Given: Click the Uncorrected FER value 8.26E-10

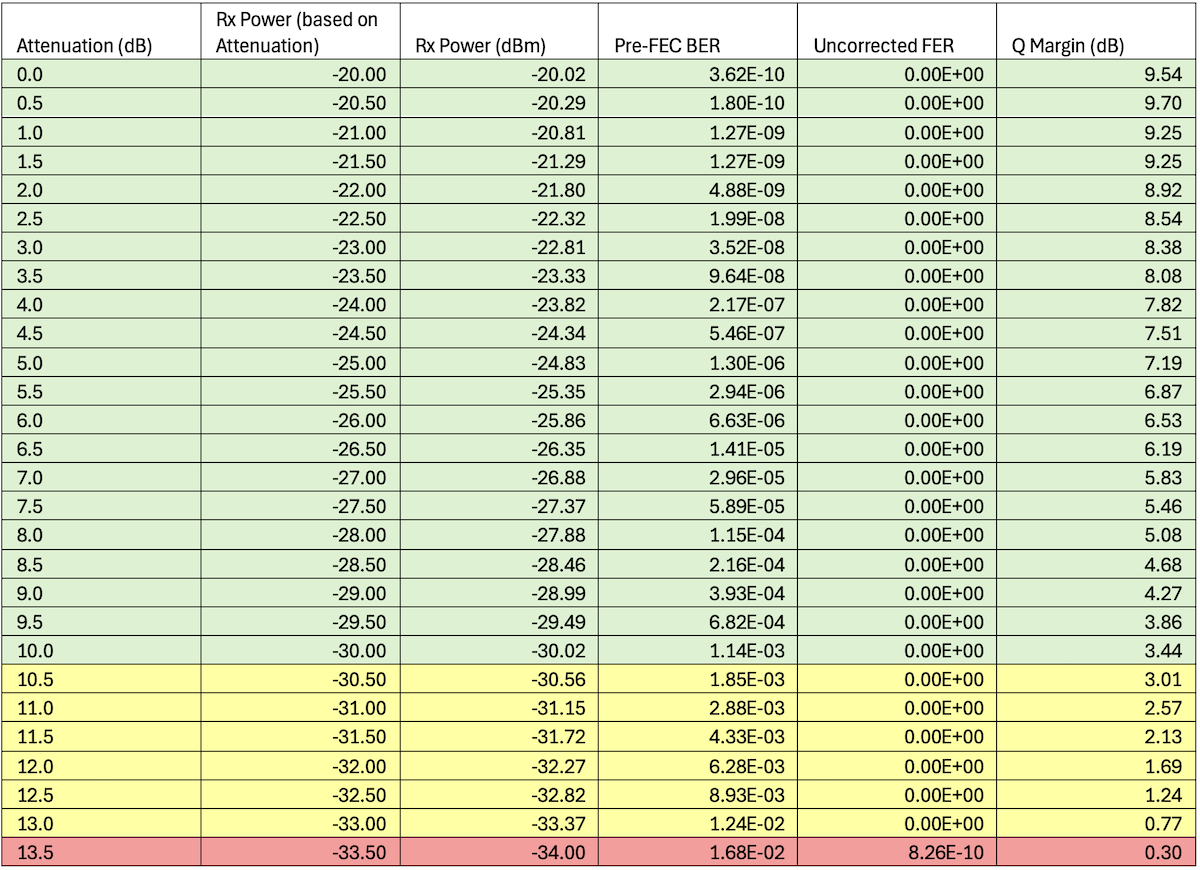Looking at the screenshot, I should coord(897,853).
